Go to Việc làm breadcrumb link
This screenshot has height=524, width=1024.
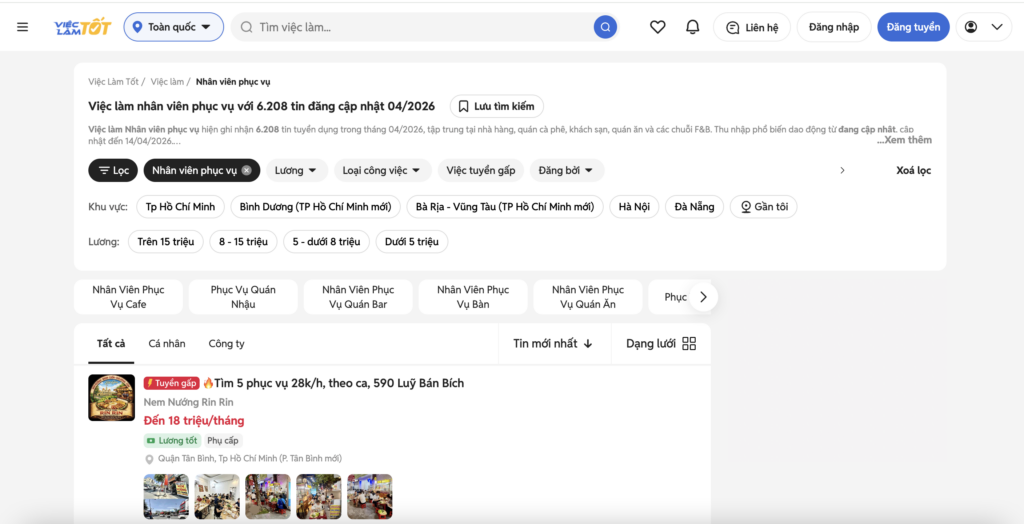(x=167, y=82)
